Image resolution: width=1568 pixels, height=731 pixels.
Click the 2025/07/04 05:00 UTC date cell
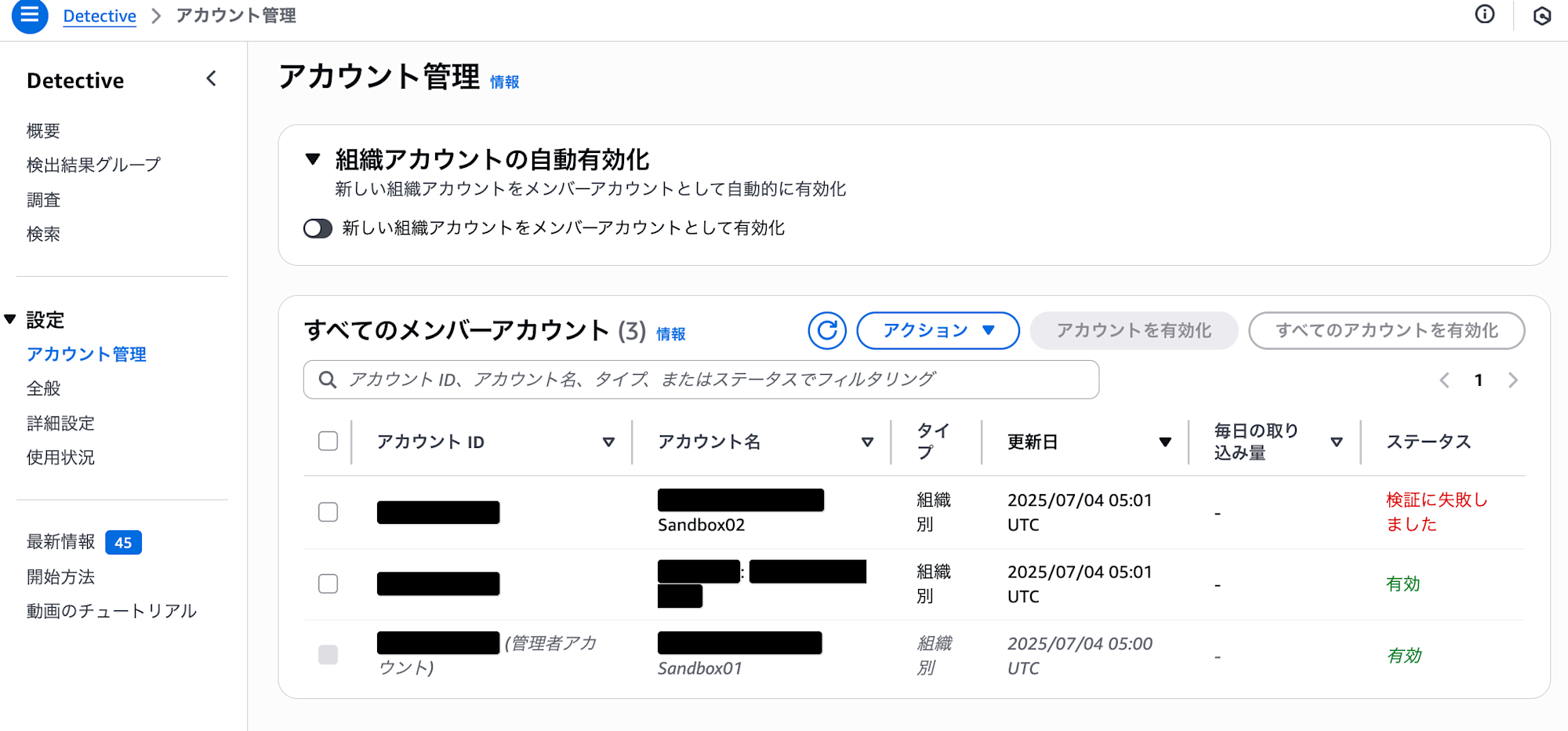1080,656
